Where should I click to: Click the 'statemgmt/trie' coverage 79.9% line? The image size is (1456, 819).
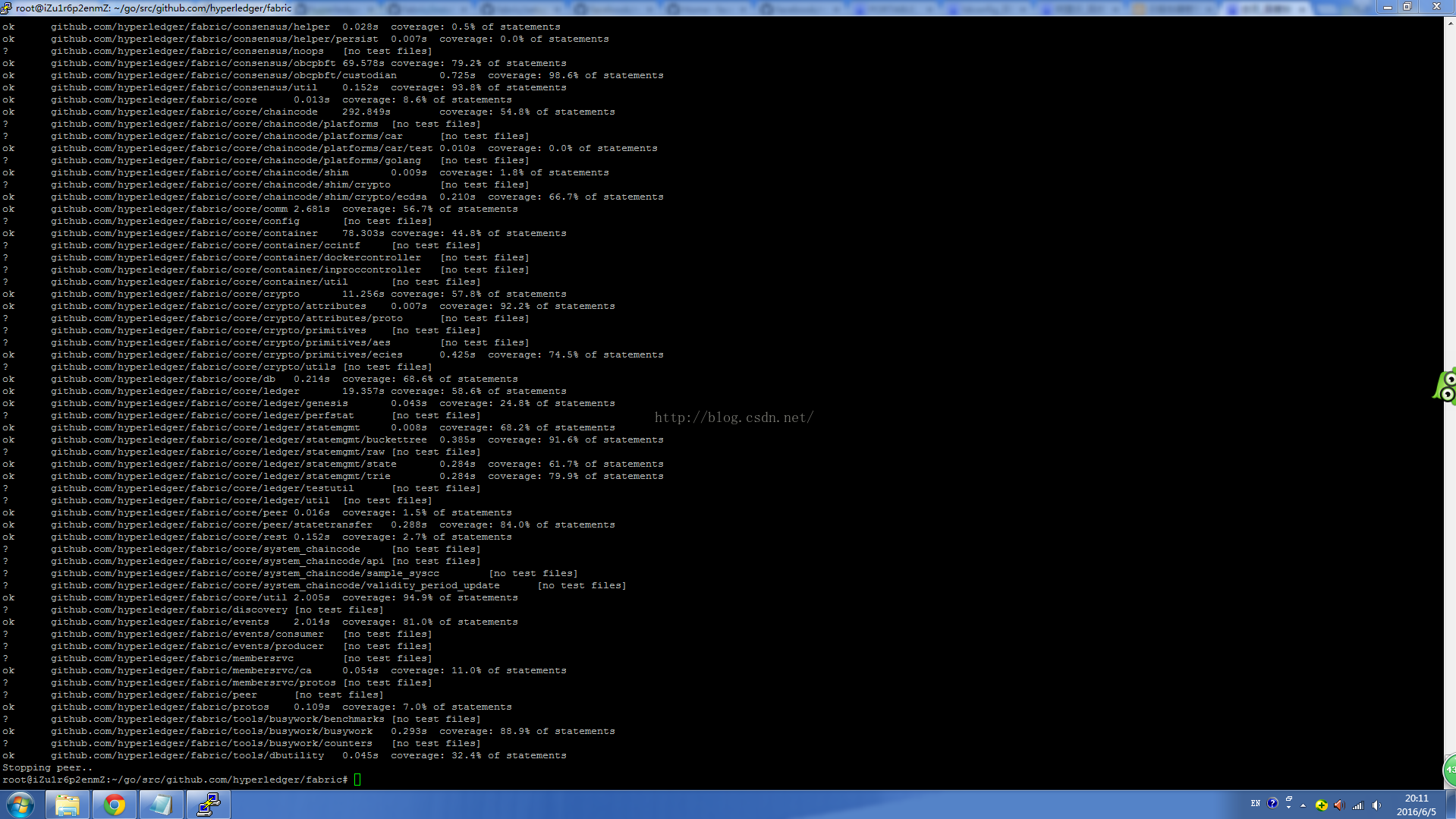point(333,476)
